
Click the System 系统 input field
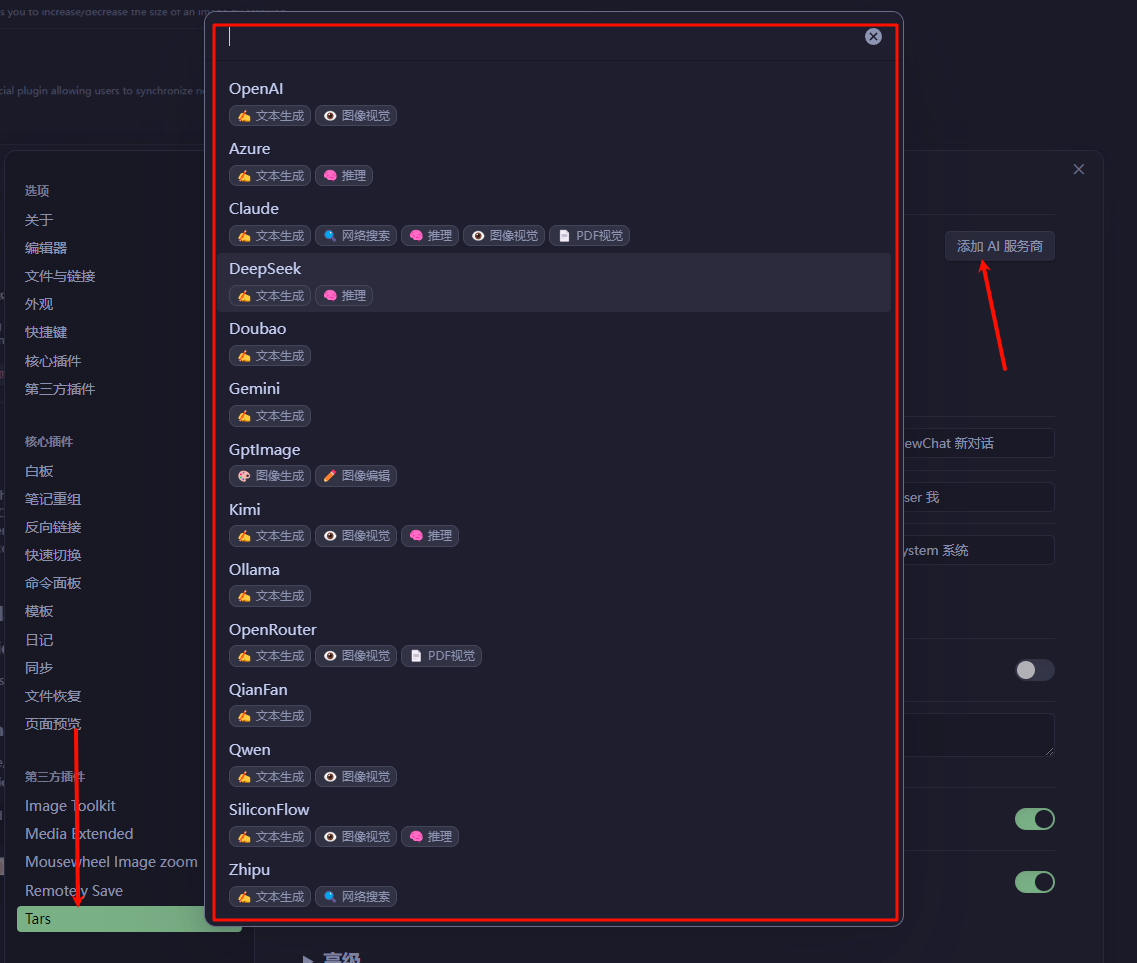[x=977, y=550]
